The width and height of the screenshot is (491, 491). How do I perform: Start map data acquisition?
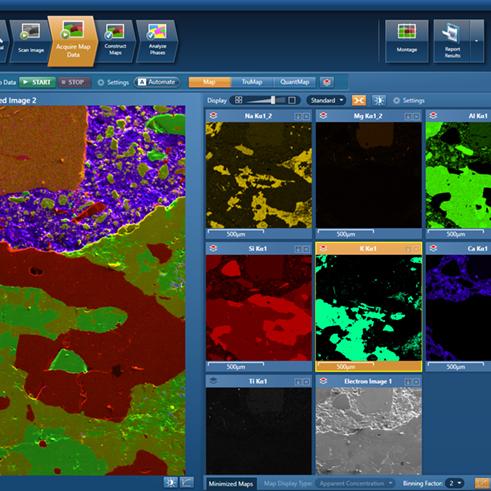click(x=37, y=82)
